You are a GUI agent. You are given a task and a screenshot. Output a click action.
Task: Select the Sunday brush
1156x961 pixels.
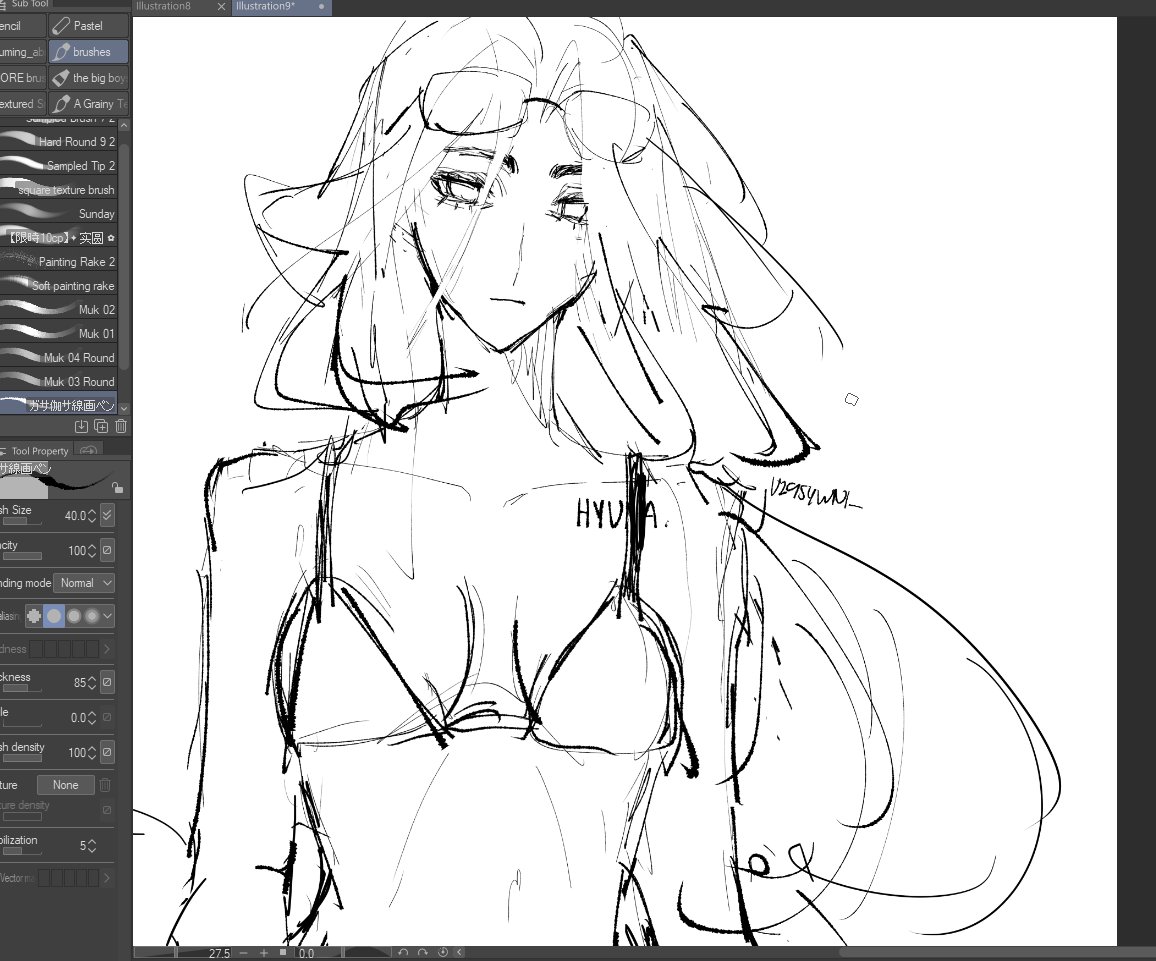tap(58, 214)
